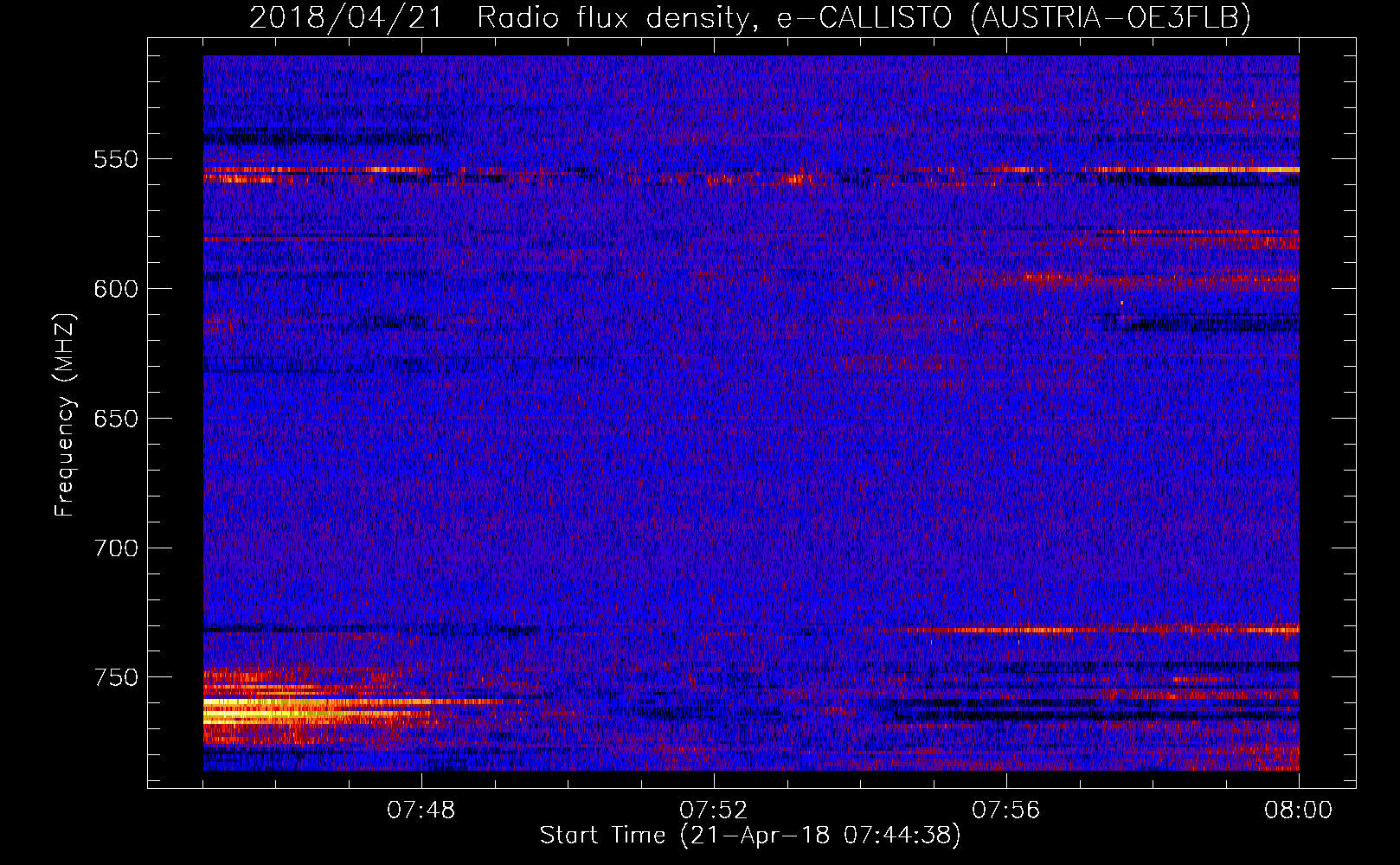This screenshot has height=865, width=1400.
Task: Click the station name '(AUSTRIA-OE3FLB)'
Action: [1111, 18]
